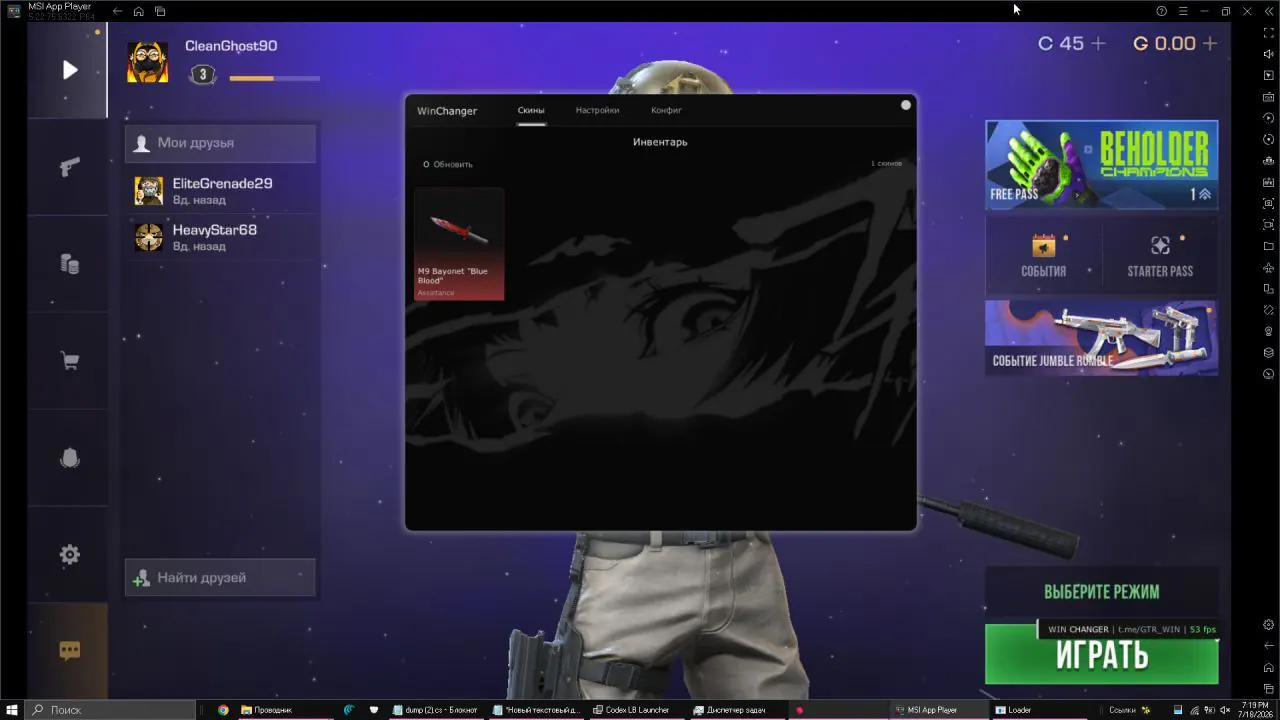Open game settings gear in left sidebar
The width and height of the screenshot is (1280, 720).
(69, 555)
